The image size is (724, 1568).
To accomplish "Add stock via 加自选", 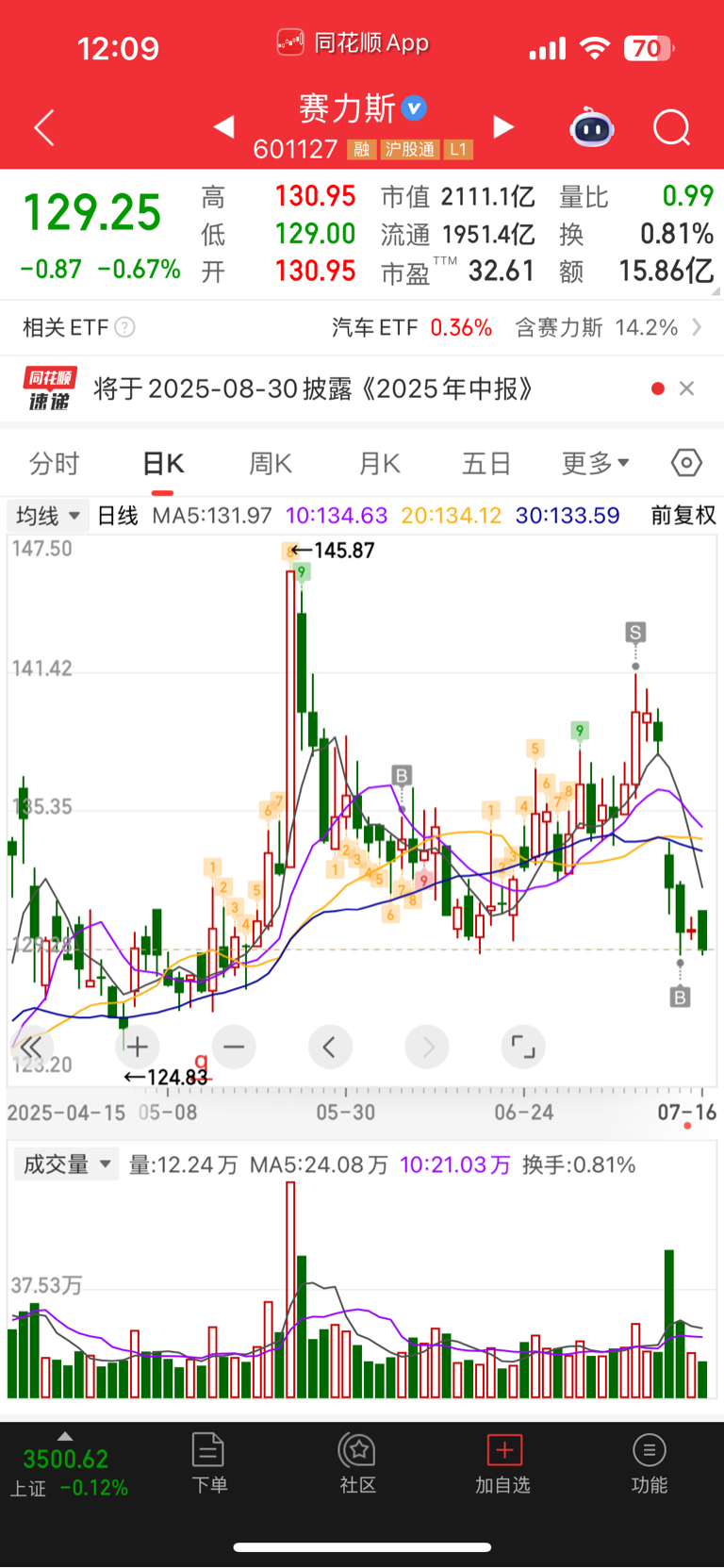I will point(503,1462).
